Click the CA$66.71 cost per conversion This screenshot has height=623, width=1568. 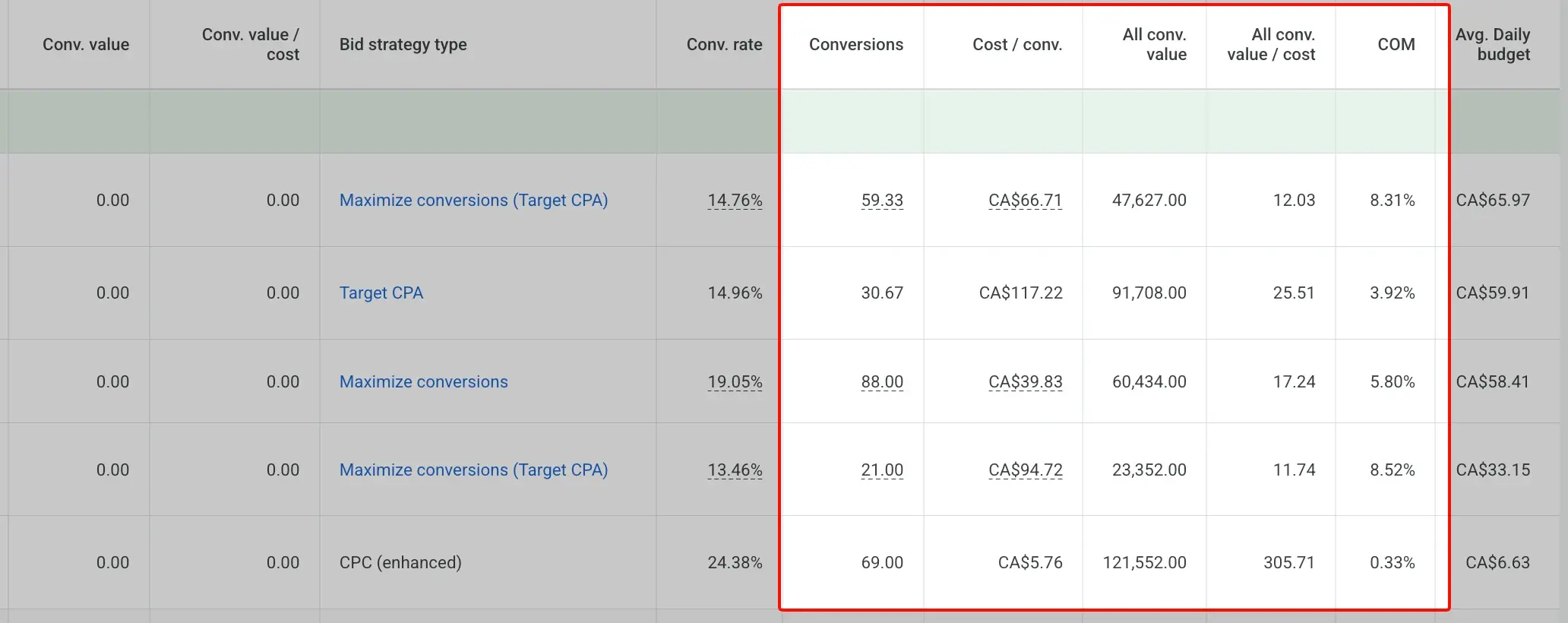click(x=1026, y=200)
